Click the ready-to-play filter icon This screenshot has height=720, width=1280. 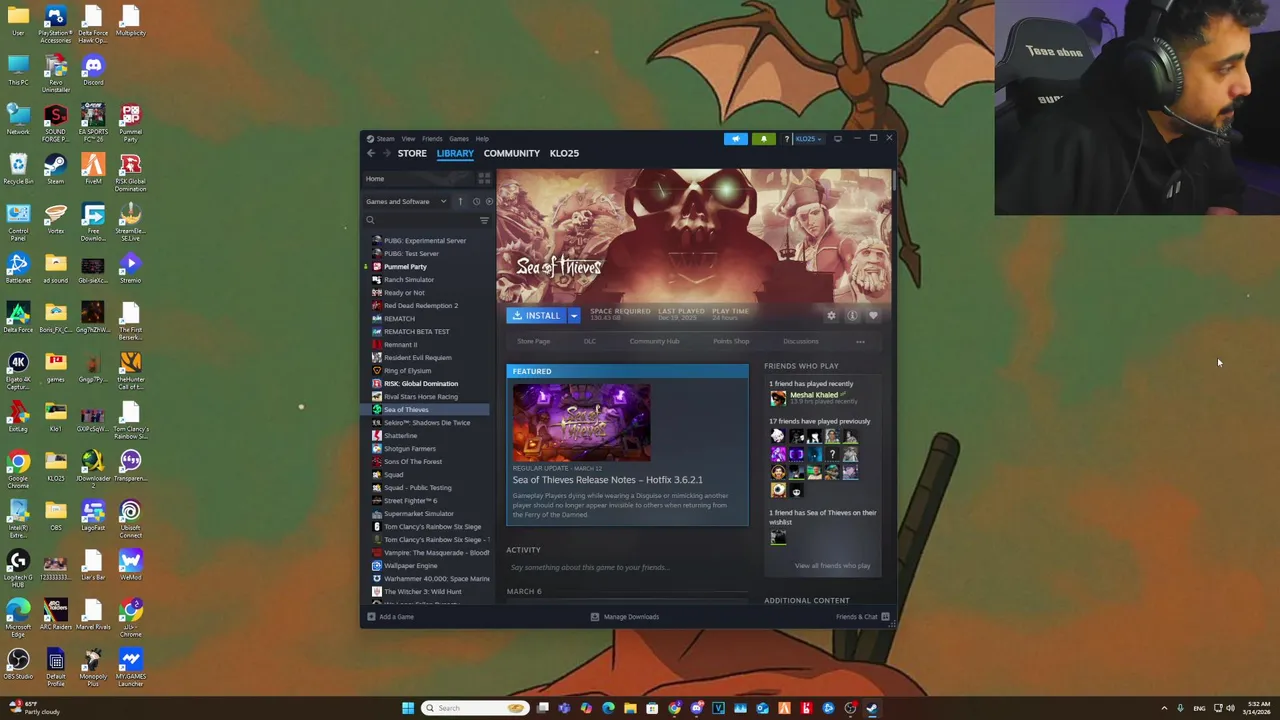point(488,201)
